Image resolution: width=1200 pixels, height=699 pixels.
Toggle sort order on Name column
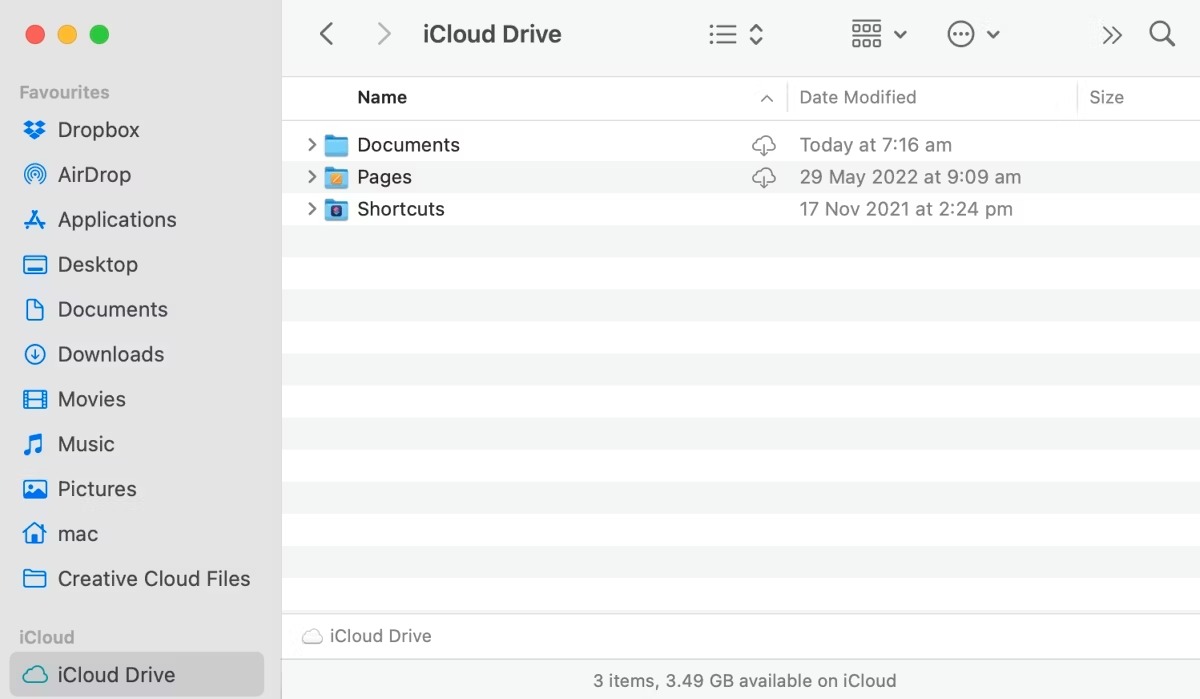tap(382, 97)
